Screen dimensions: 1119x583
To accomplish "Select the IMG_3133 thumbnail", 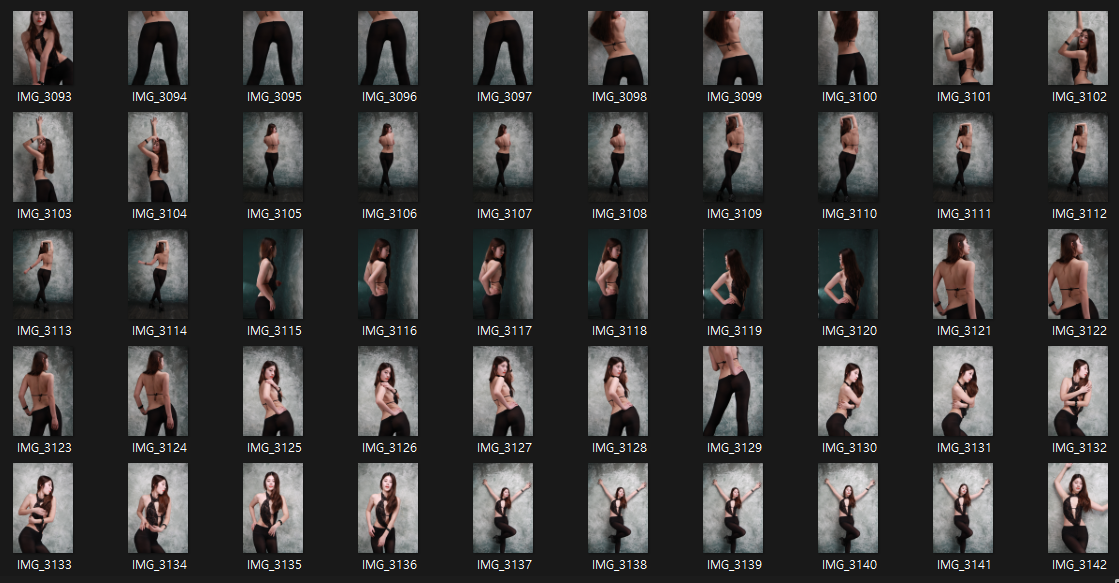I will 43,508.
